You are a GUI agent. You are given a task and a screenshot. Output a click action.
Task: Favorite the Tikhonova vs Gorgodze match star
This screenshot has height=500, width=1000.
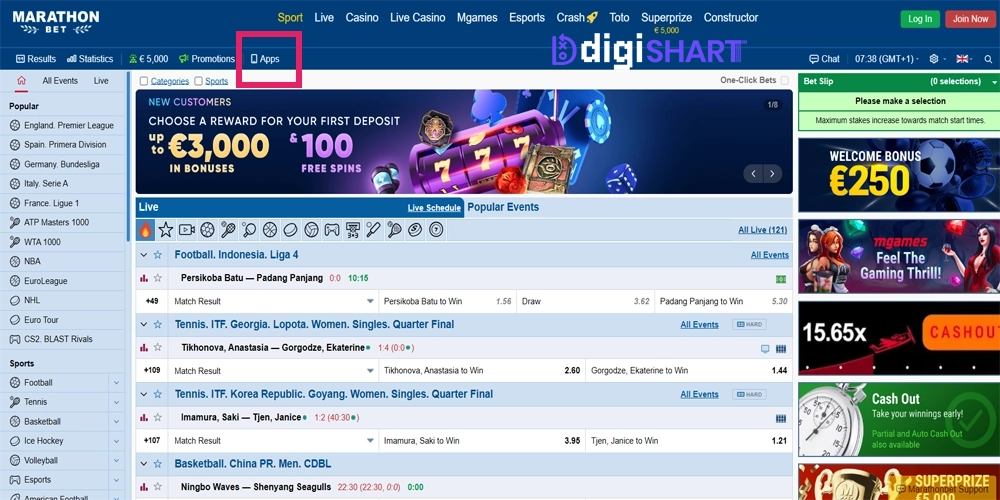158,348
